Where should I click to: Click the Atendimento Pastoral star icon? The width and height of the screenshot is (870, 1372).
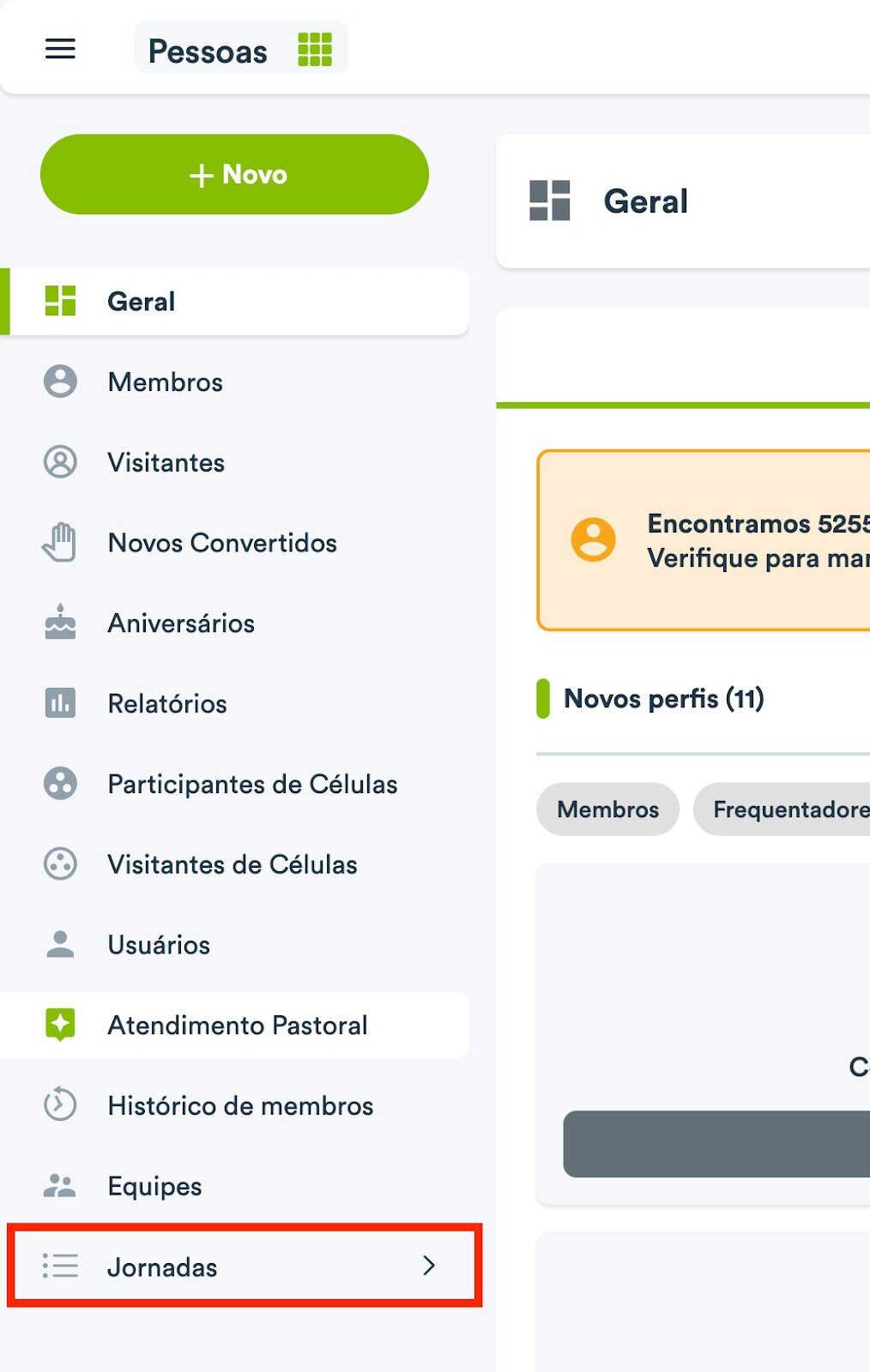point(60,1025)
